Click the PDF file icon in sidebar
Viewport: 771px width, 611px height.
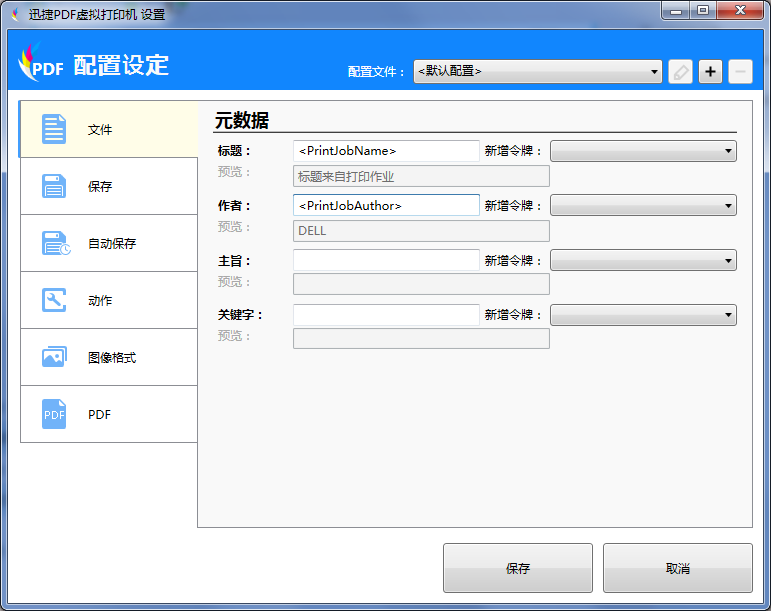(54, 414)
